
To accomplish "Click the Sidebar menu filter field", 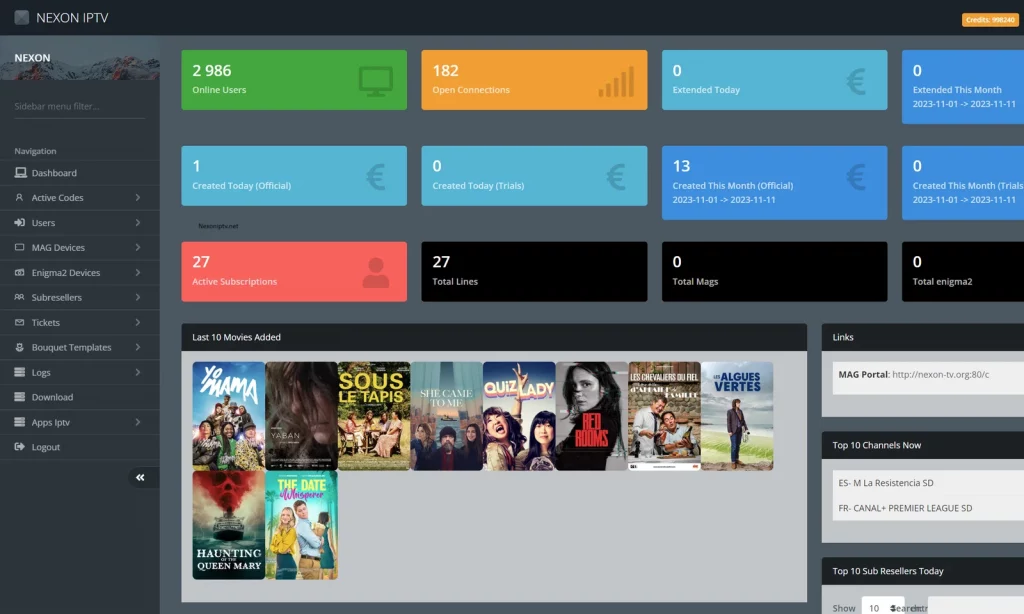I will click(80, 106).
